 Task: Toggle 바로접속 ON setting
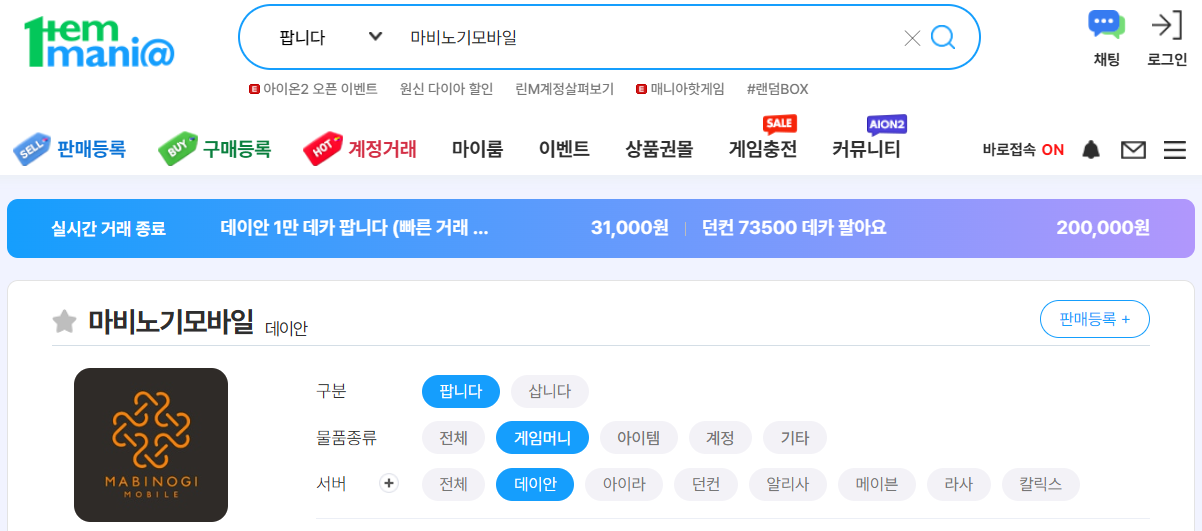[1023, 150]
